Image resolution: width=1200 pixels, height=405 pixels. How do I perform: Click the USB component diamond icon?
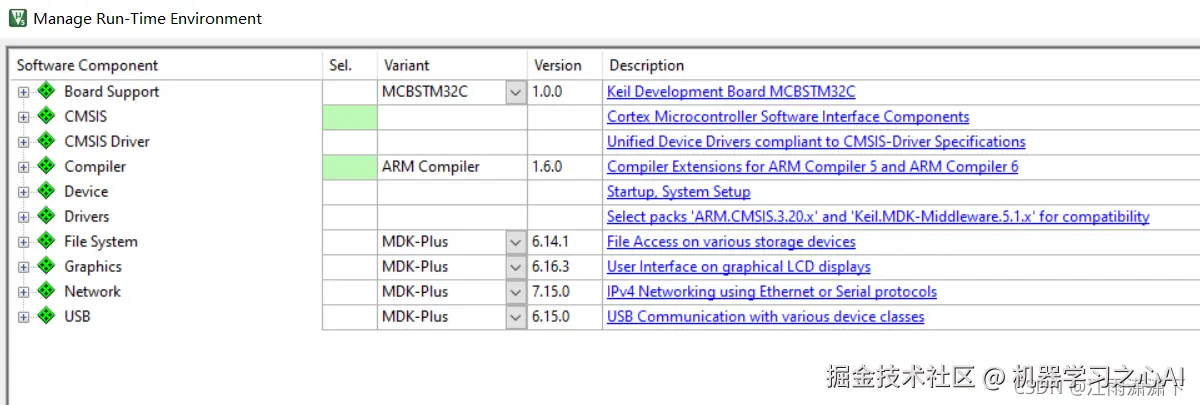click(45, 316)
